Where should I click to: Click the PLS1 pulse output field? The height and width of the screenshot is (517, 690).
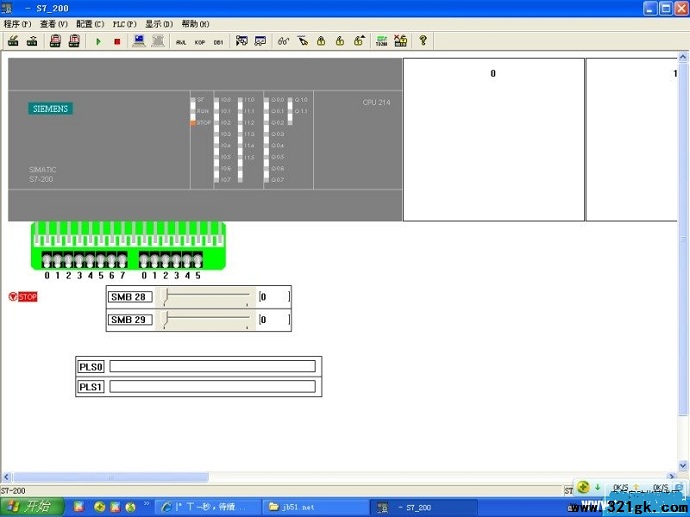(213, 386)
